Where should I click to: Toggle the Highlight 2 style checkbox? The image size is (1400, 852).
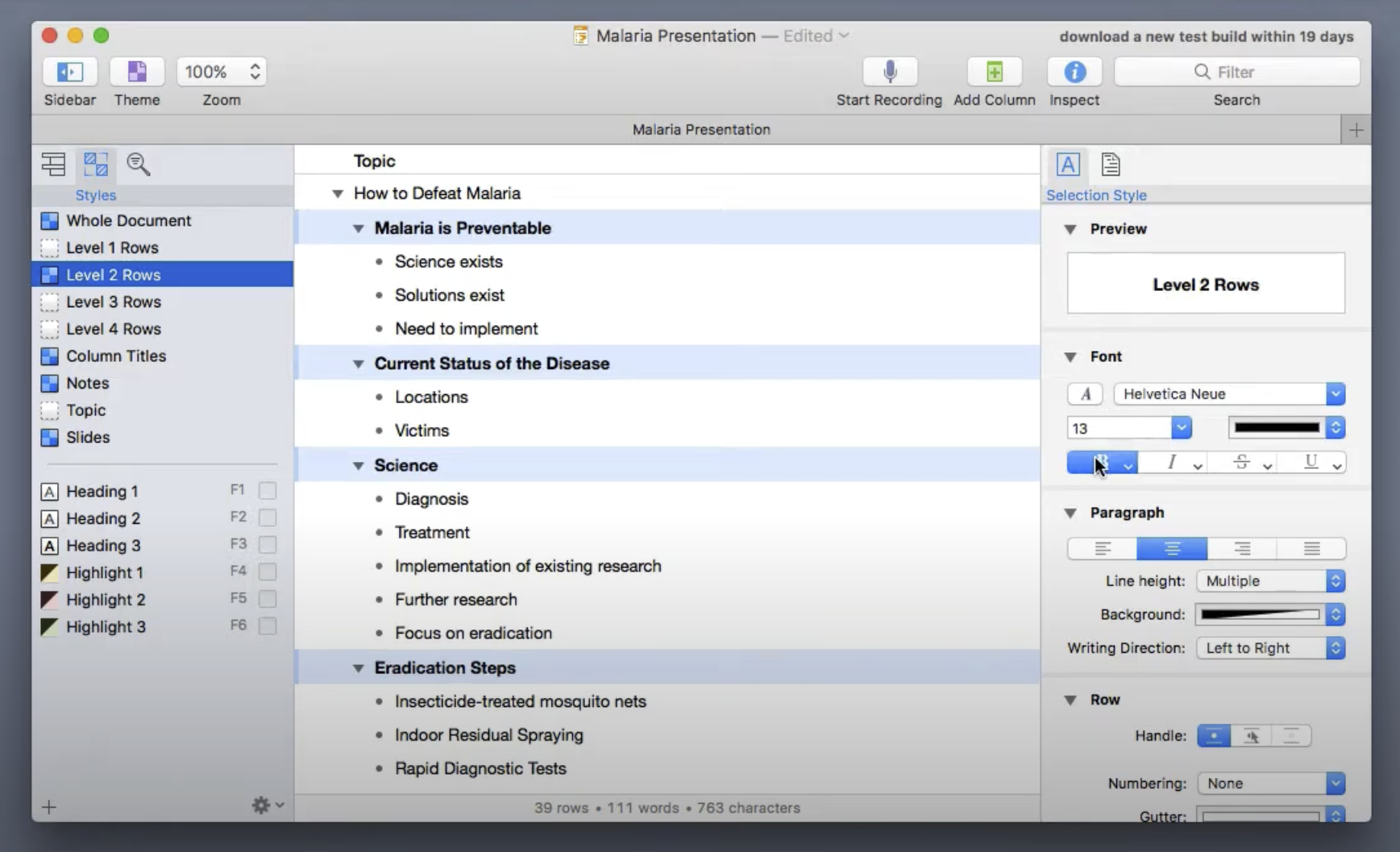268,599
